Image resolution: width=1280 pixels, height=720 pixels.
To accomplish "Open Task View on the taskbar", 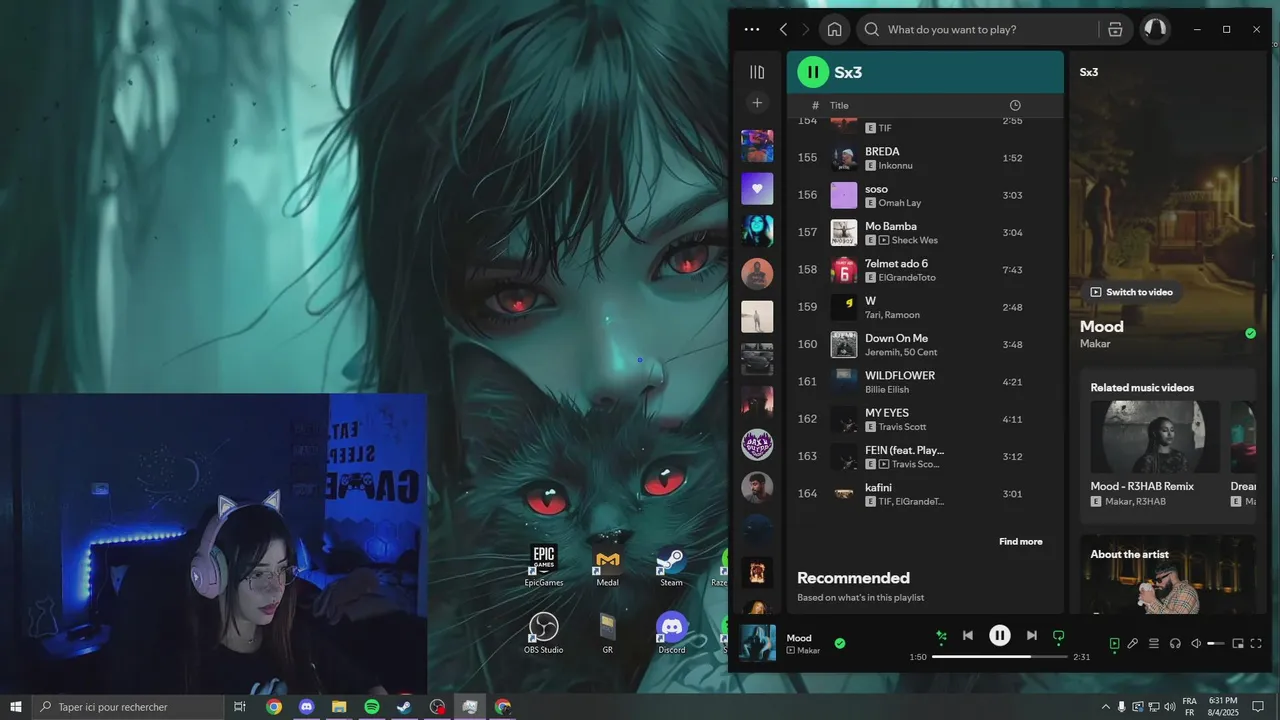I will tap(240, 707).
